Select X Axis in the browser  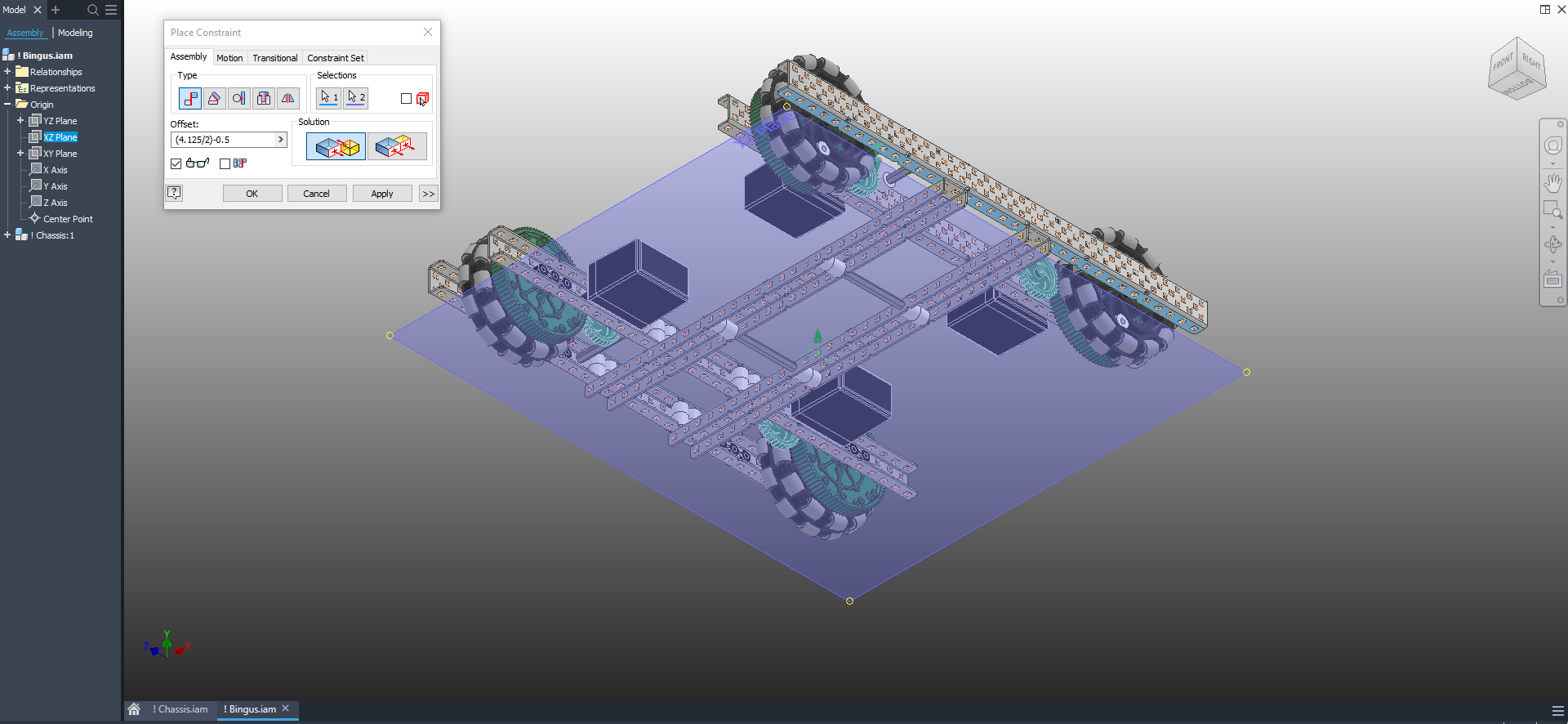tap(56, 170)
